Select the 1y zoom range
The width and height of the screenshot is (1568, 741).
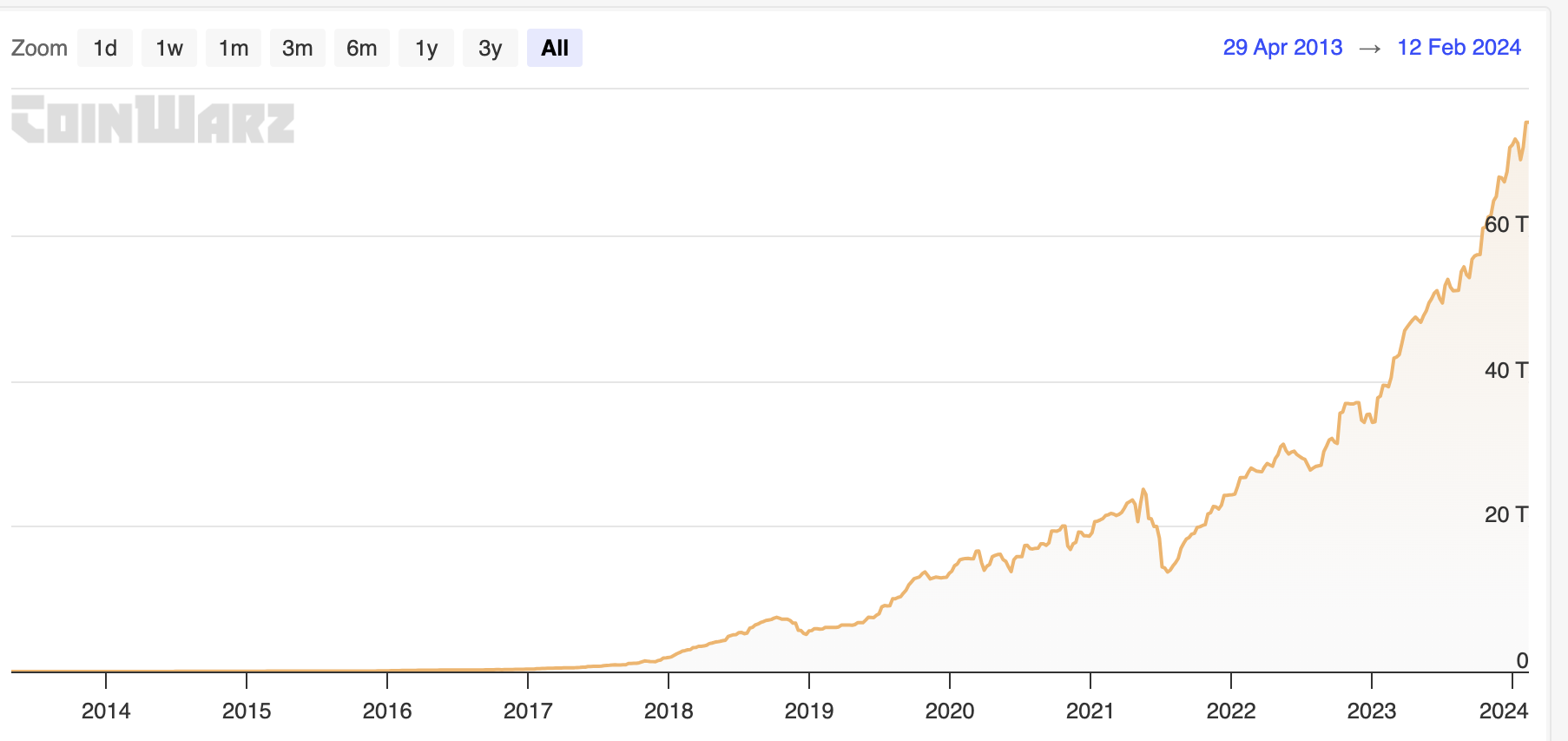point(426,48)
